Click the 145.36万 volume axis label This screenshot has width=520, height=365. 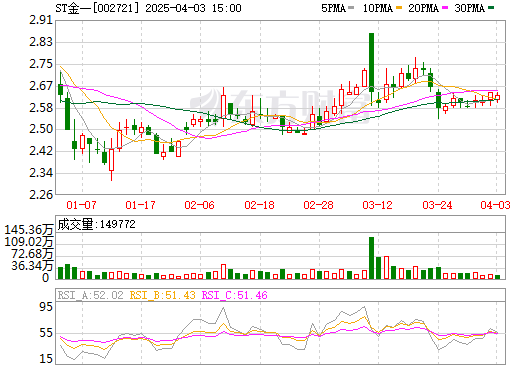pos(29,230)
